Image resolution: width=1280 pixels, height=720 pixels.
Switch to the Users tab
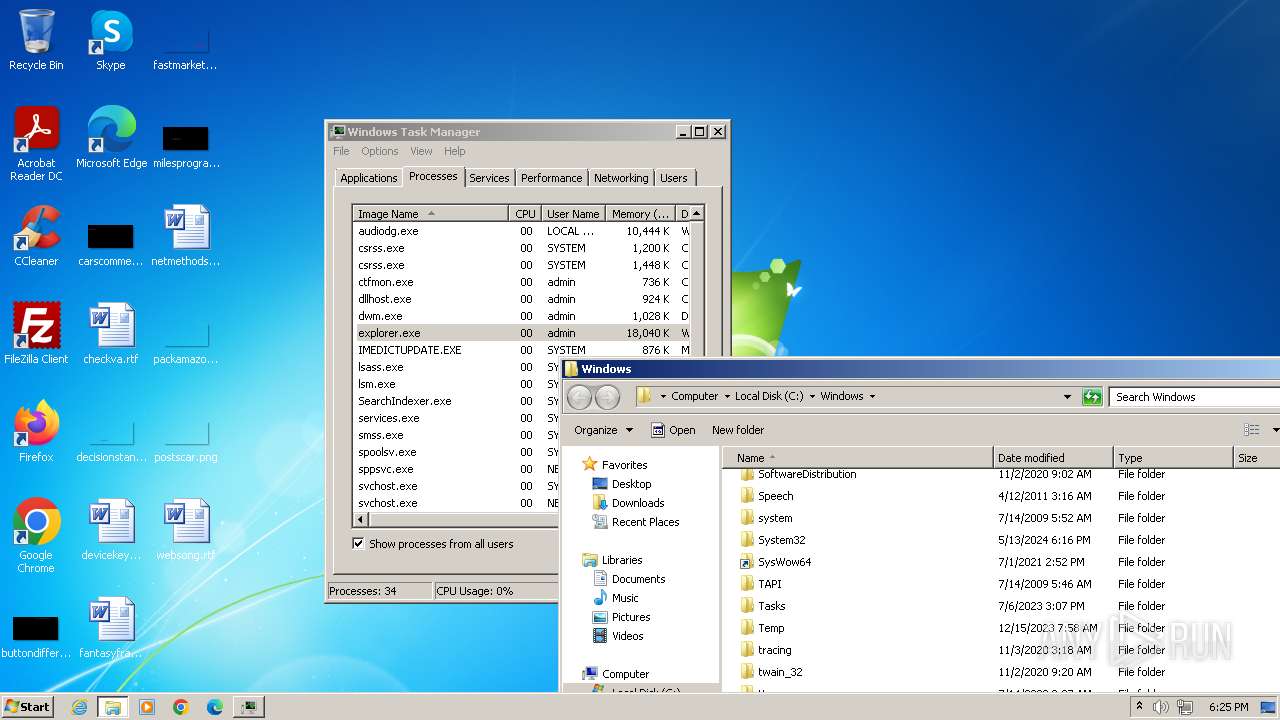[x=674, y=178]
